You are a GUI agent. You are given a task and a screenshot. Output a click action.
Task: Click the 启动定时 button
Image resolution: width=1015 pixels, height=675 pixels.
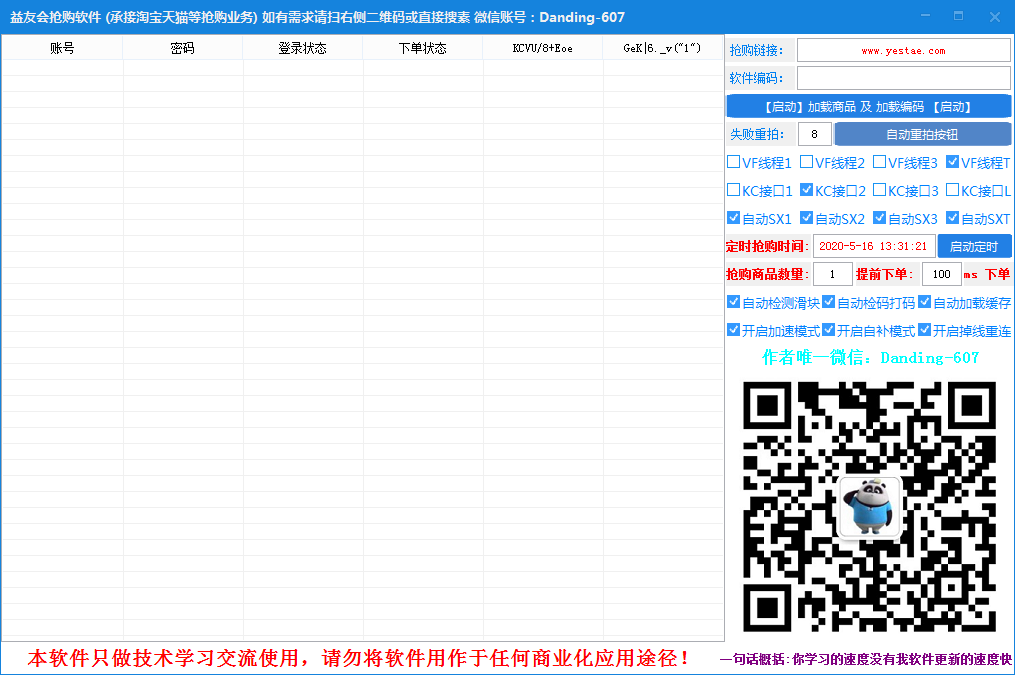(974, 247)
